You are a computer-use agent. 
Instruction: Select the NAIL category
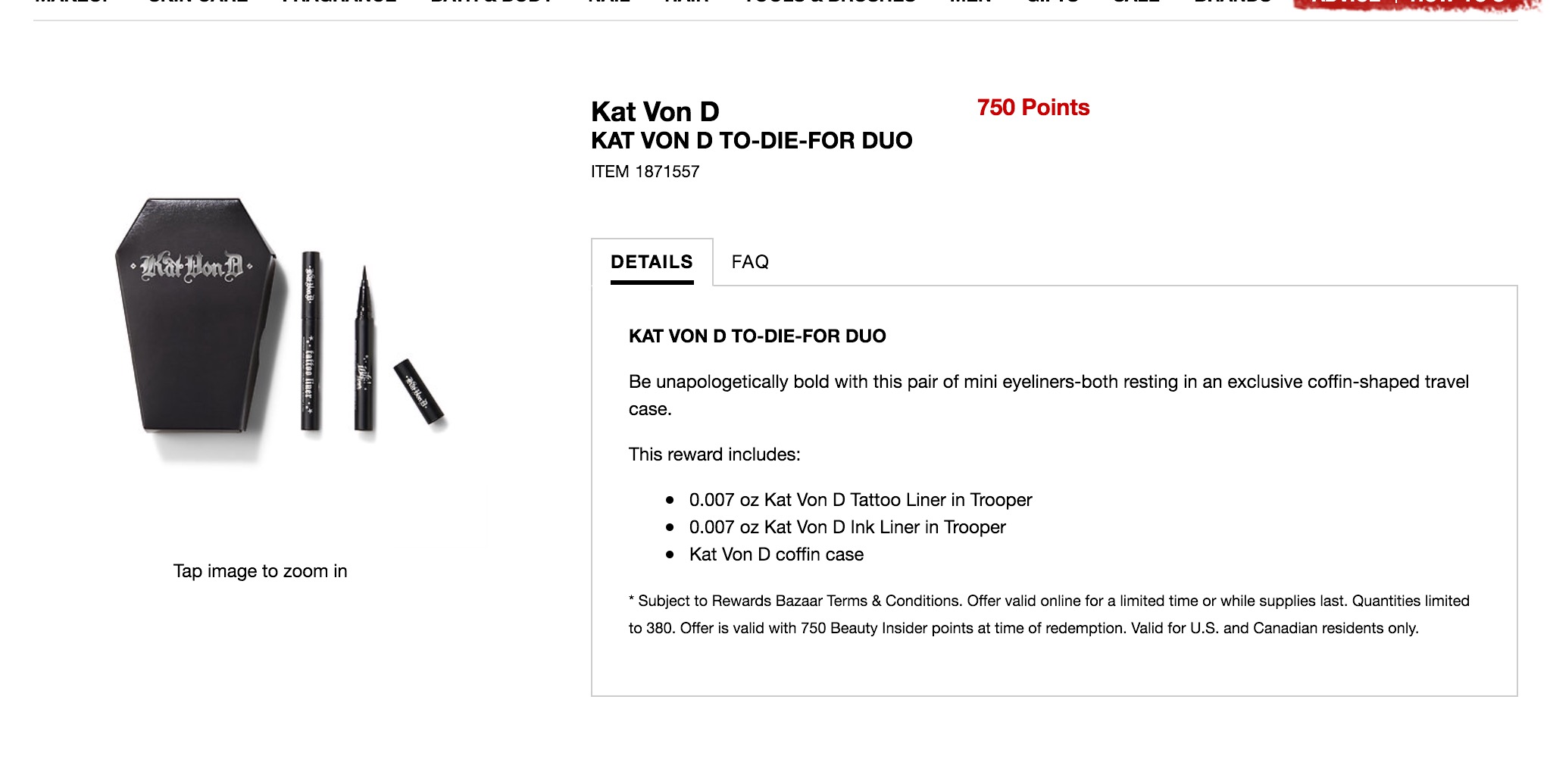click(607, 6)
